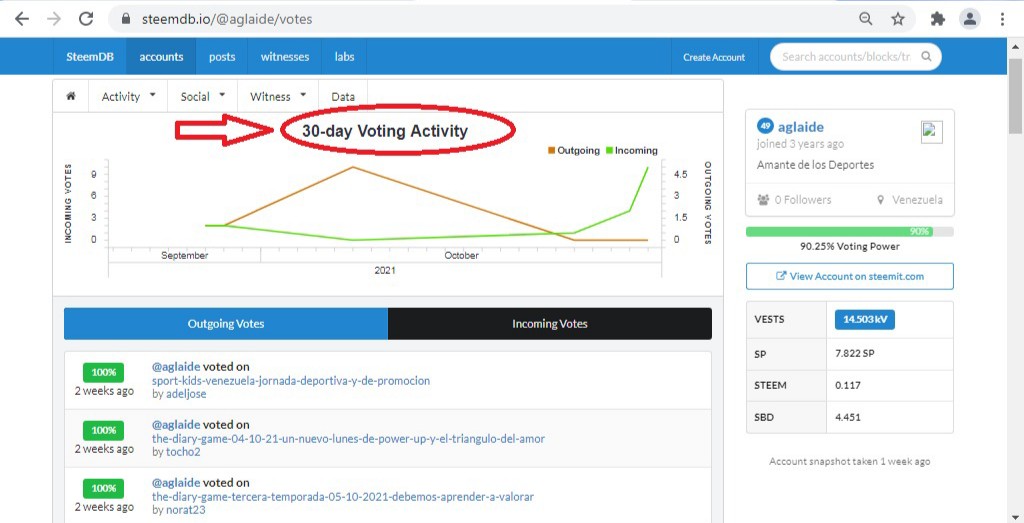Open Chrome three-dot menu

coord(1002,19)
